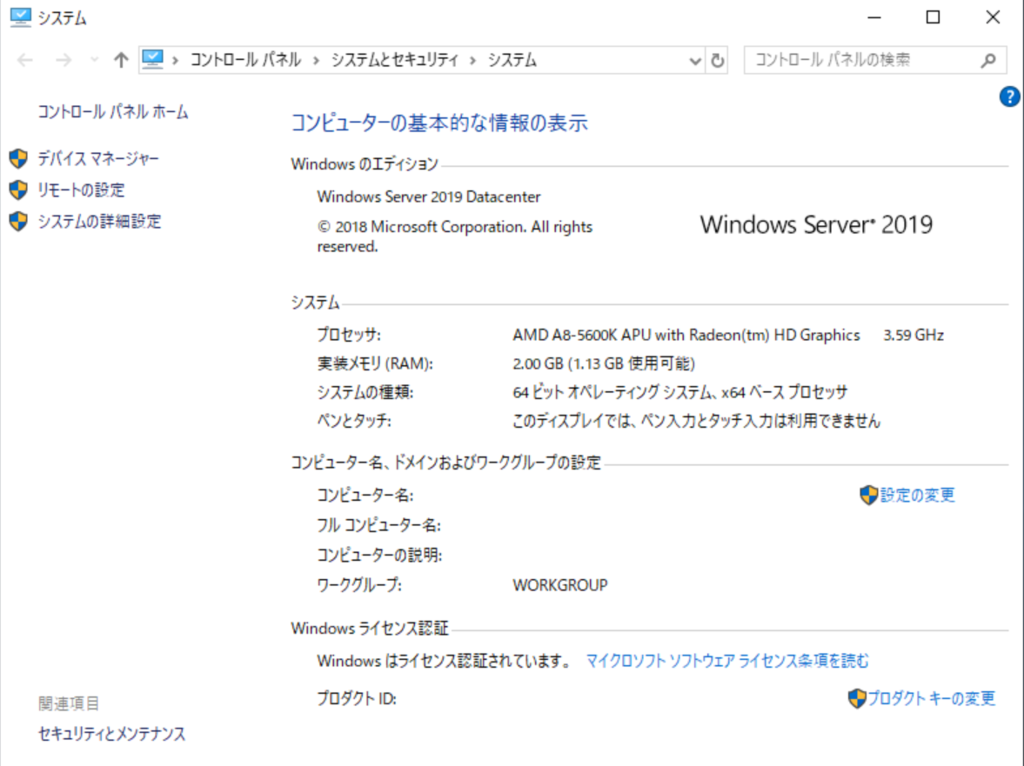Click the コンピューター名: label
The image size is (1024, 766).
[365, 495]
